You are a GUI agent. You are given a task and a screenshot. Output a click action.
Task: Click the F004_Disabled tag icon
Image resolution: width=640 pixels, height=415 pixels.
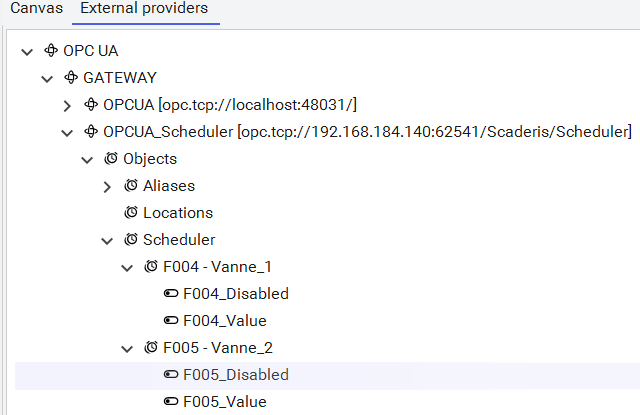171,294
